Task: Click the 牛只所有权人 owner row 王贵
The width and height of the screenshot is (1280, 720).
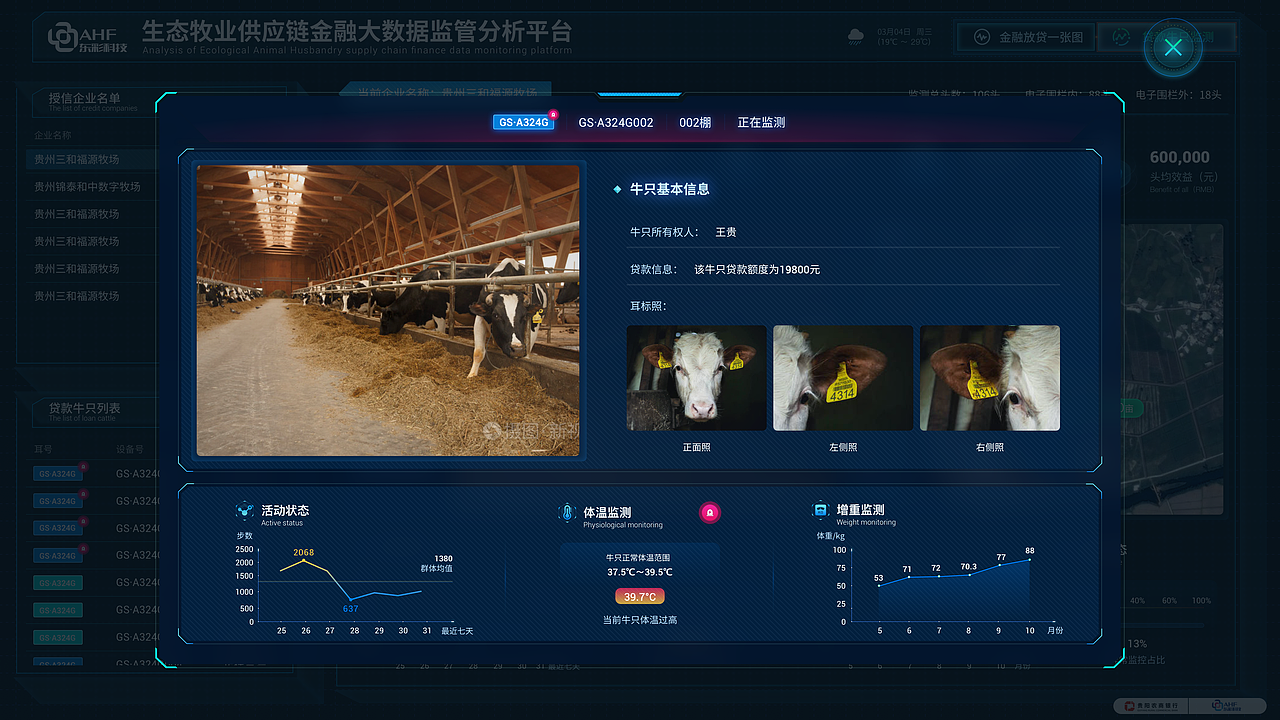Action: (x=683, y=232)
